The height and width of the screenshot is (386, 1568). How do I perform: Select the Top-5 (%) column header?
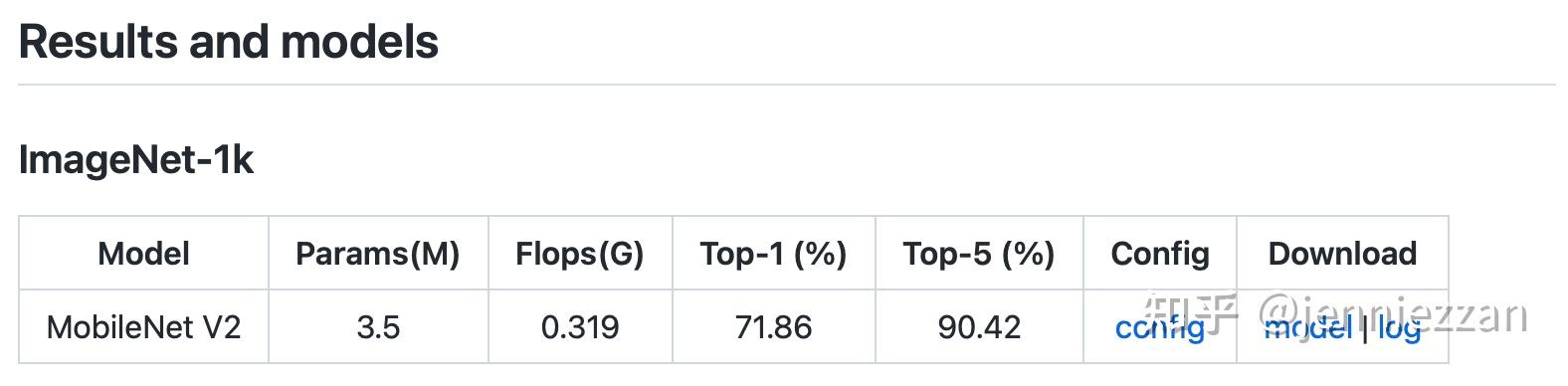click(x=979, y=254)
